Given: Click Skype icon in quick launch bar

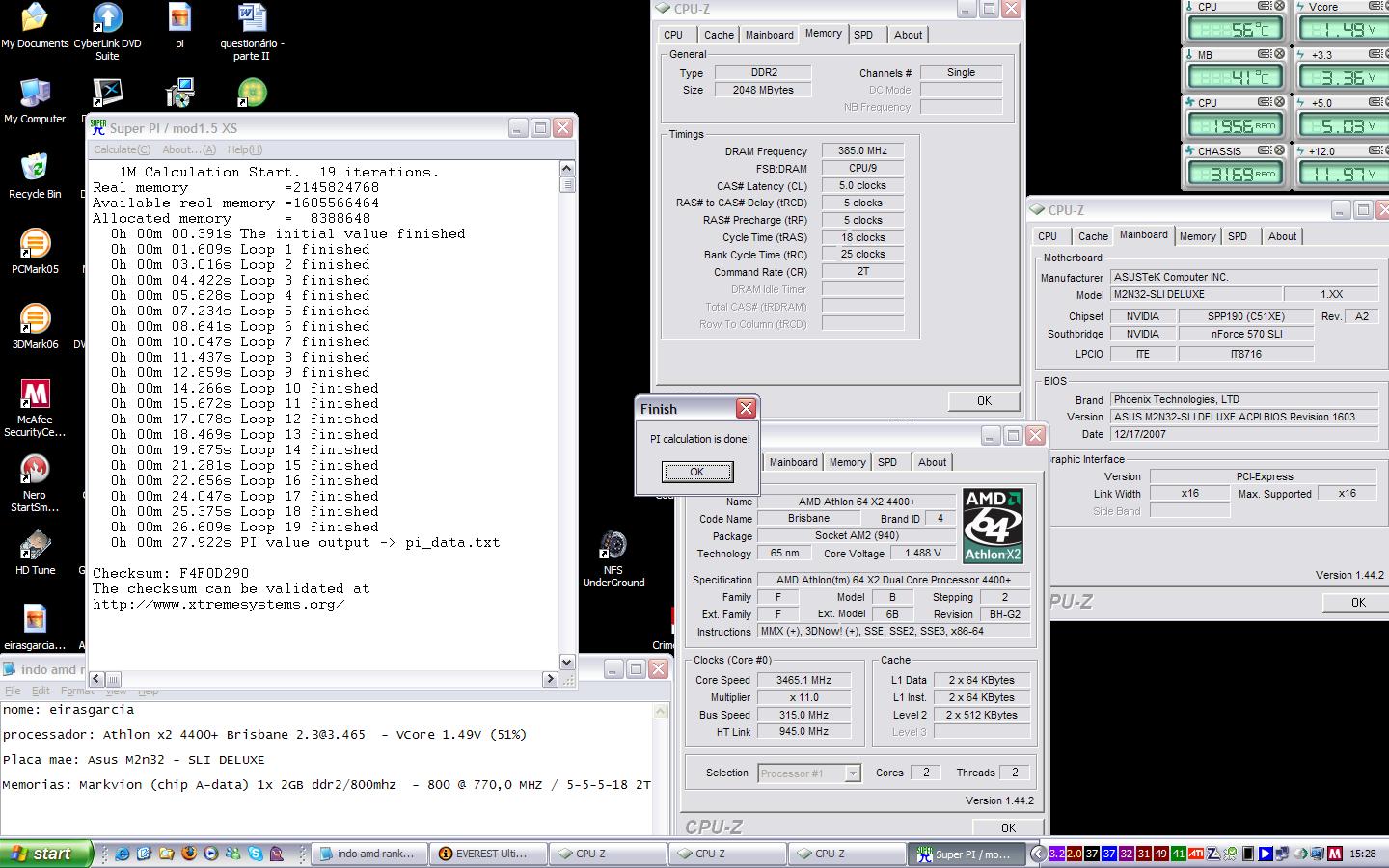Looking at the screenshot, I should pos(256,854).
